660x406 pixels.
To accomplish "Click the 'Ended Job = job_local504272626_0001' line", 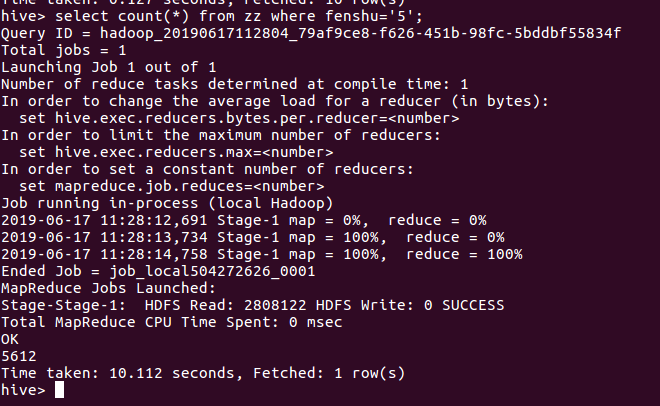I will click(x=158, y=271).
